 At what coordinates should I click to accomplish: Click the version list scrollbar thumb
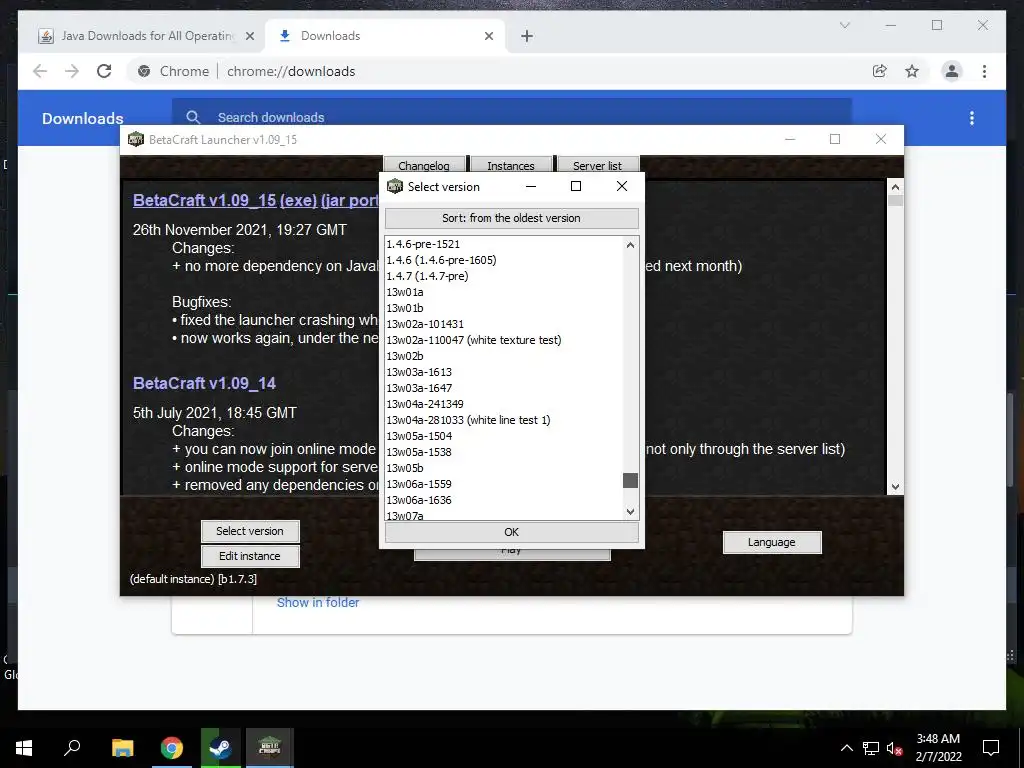point(630,481)
